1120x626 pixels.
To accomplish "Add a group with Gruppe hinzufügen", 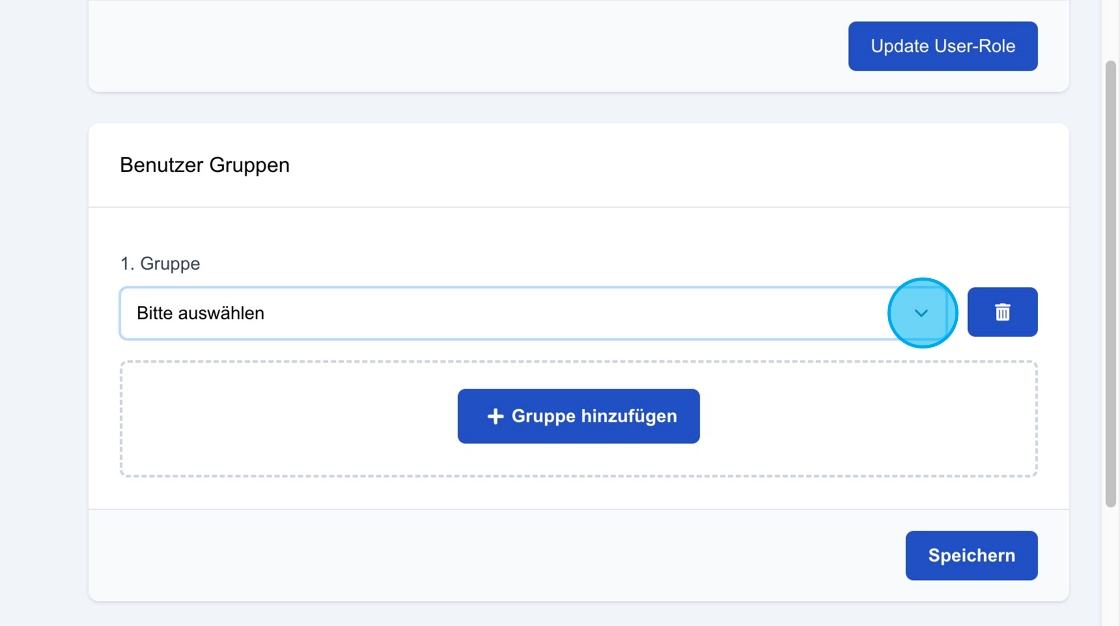I will (578, 416).
